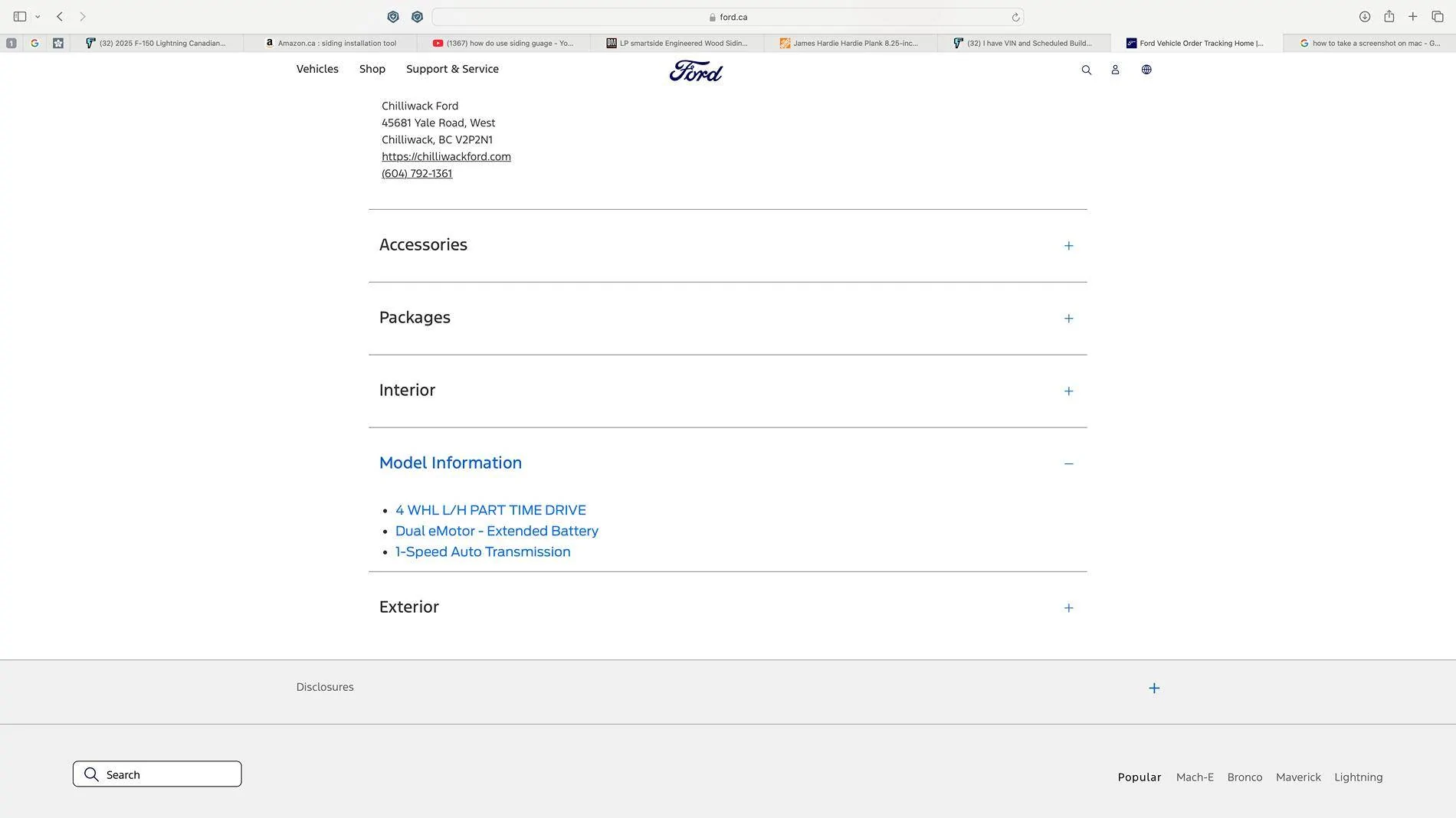Open the site search magnifier icon

click(x=1086, y=70)
